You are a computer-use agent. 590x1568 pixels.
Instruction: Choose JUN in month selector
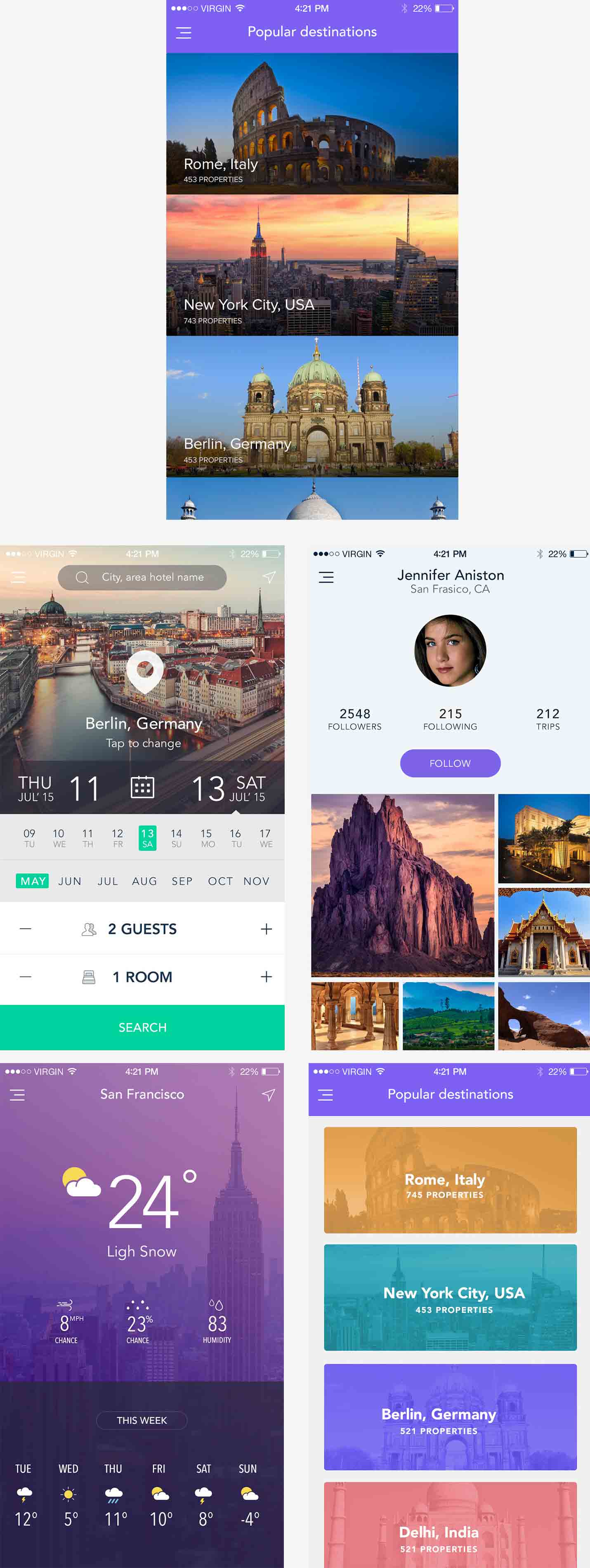tap(70, 881)
